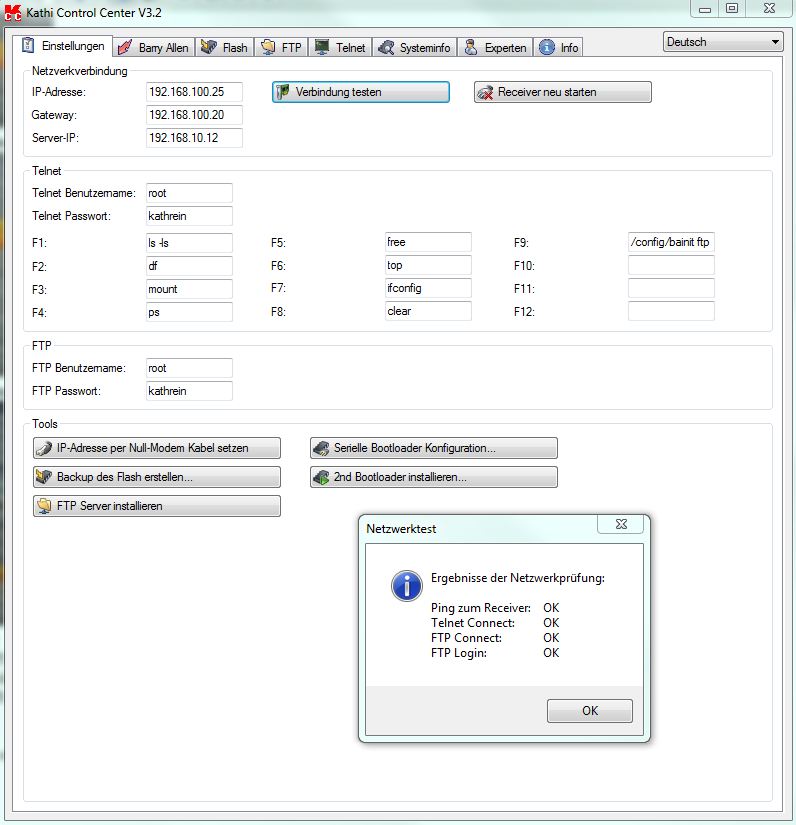Open the Experten tab

coord(495,47)
